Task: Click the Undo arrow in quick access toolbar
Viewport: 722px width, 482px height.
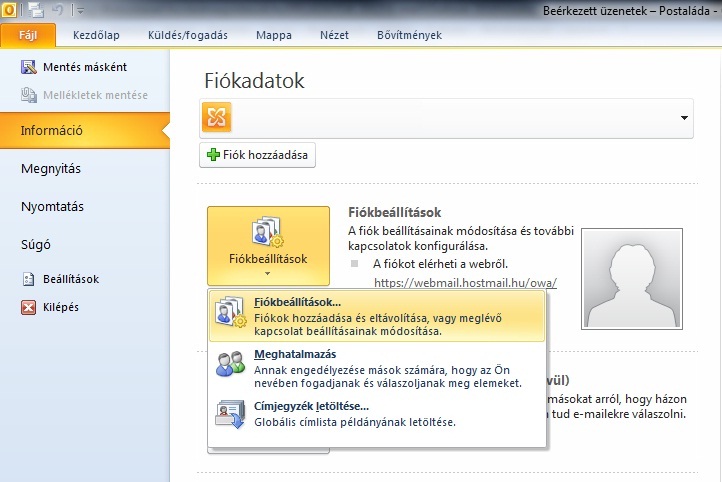Action: click(x=58, y=9)
